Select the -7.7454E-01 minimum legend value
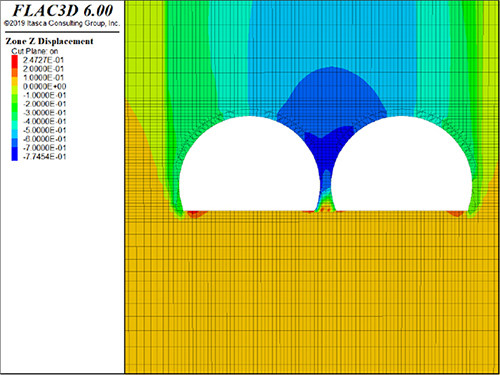This screenshot has width=500, height=375. 44,156
